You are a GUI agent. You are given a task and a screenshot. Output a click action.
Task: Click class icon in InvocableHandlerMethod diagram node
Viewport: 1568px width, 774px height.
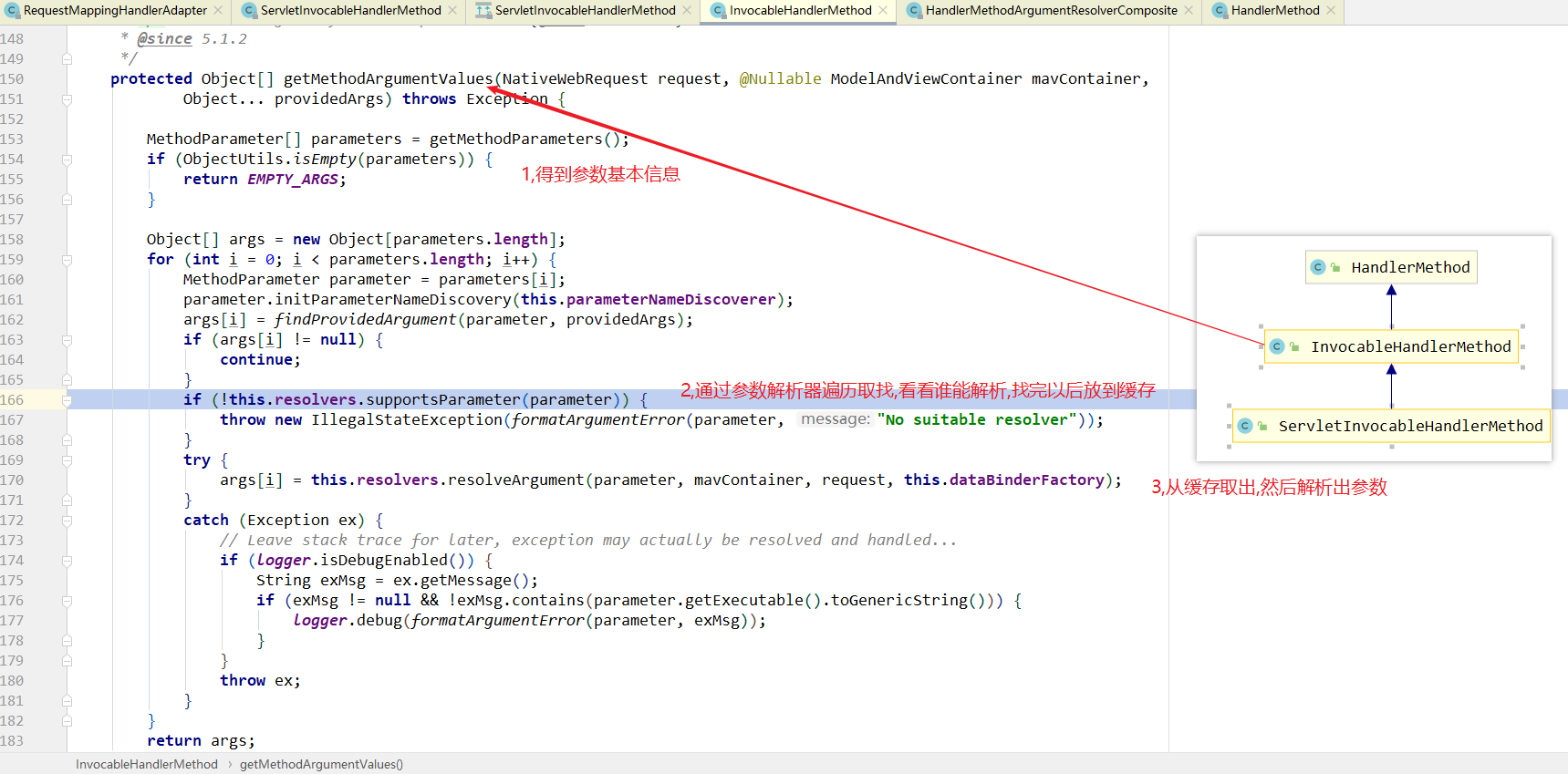coord(1277,346)
